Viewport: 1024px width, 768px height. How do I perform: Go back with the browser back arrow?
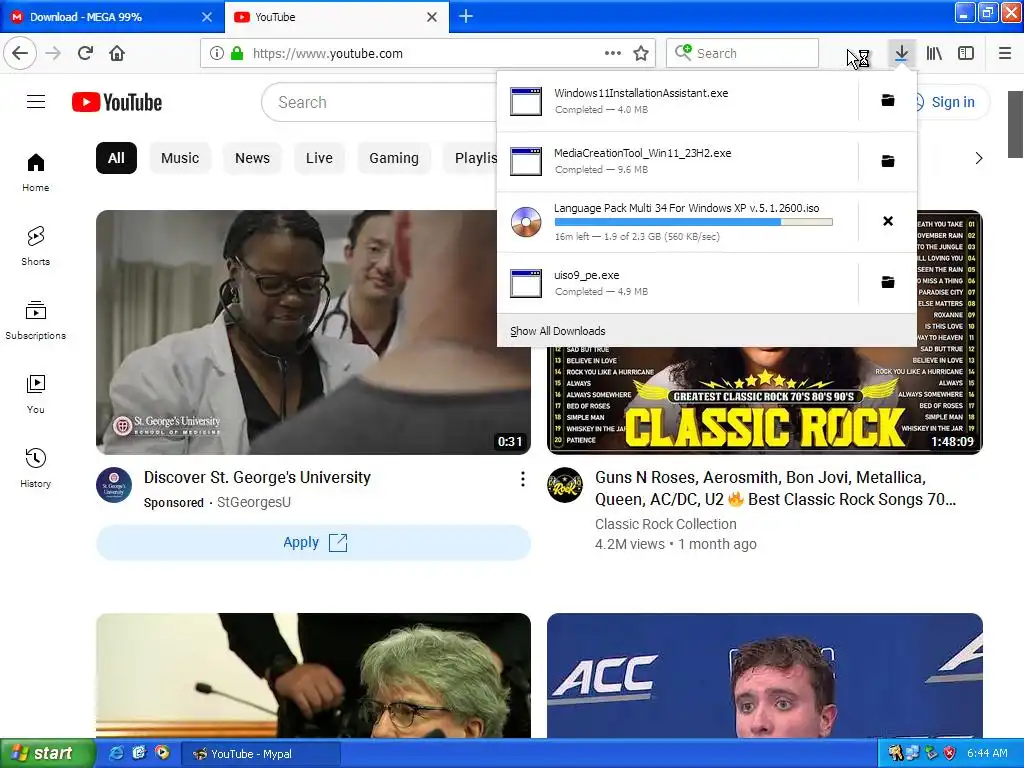coord(20,54)
